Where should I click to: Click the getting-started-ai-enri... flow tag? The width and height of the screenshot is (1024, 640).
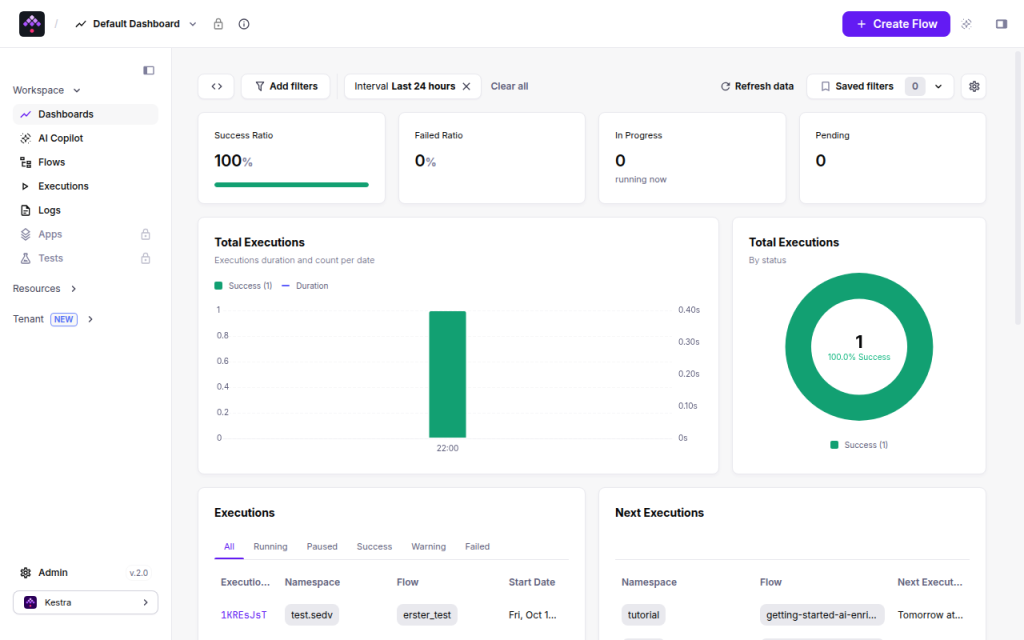click(x=822, y=615)
